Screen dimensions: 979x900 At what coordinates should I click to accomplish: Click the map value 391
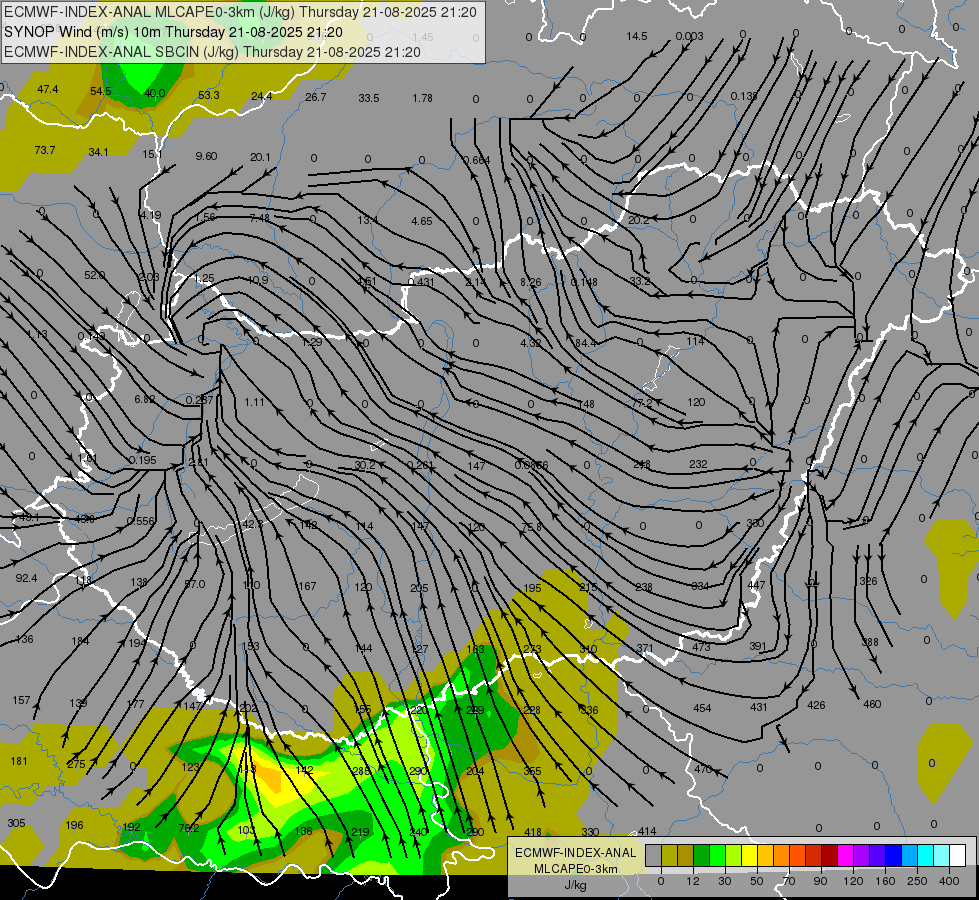(x=757, y=646)
